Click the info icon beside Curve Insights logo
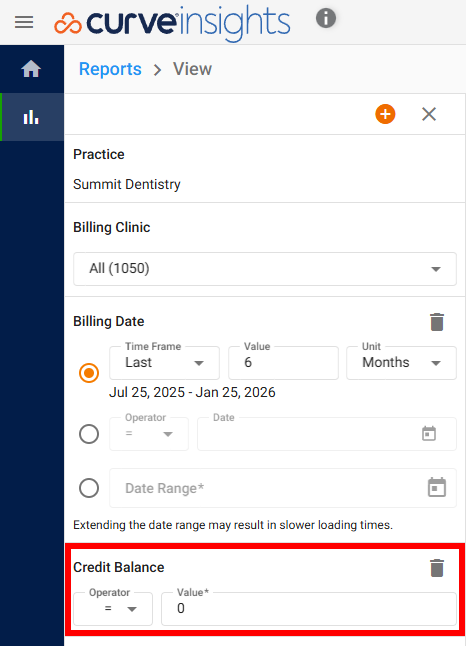 (325, 19)
